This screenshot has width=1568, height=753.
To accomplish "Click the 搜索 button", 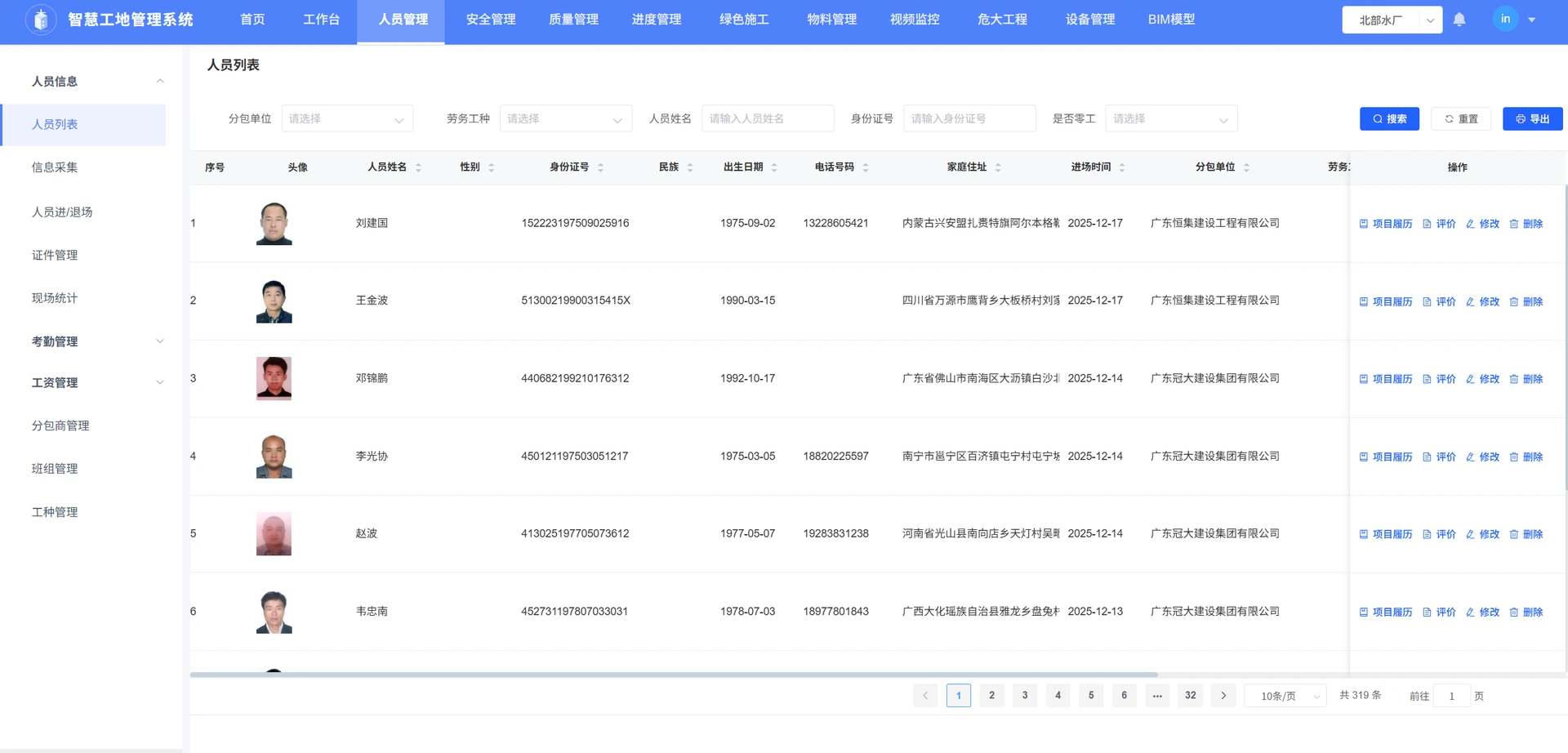I will (1389, 118).
